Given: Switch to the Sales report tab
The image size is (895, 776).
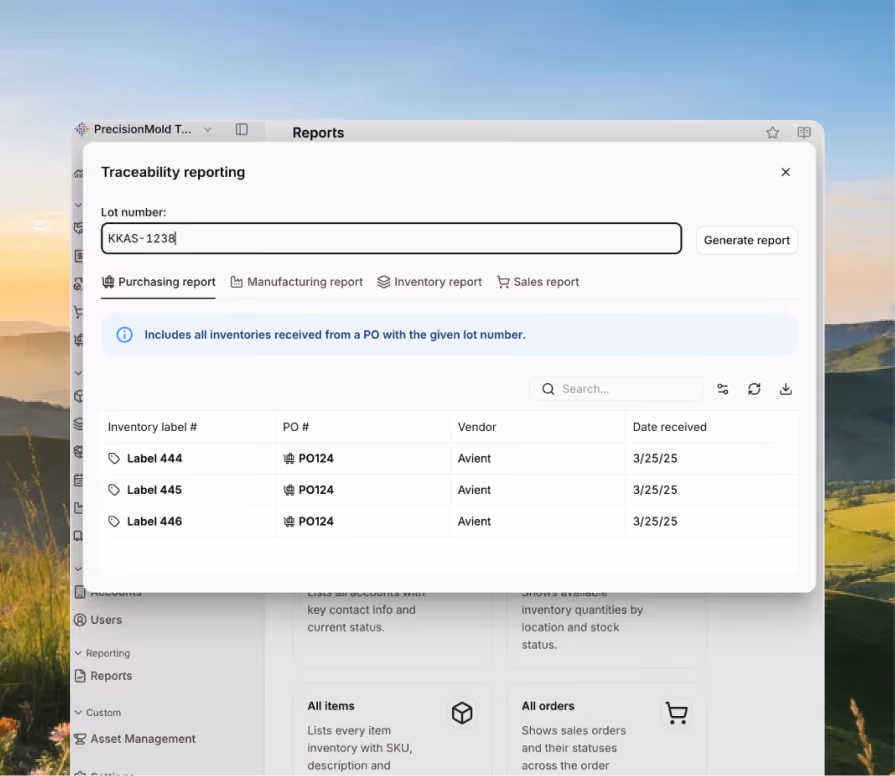Looking at the screenshot, I should click(x=538, y=282).
